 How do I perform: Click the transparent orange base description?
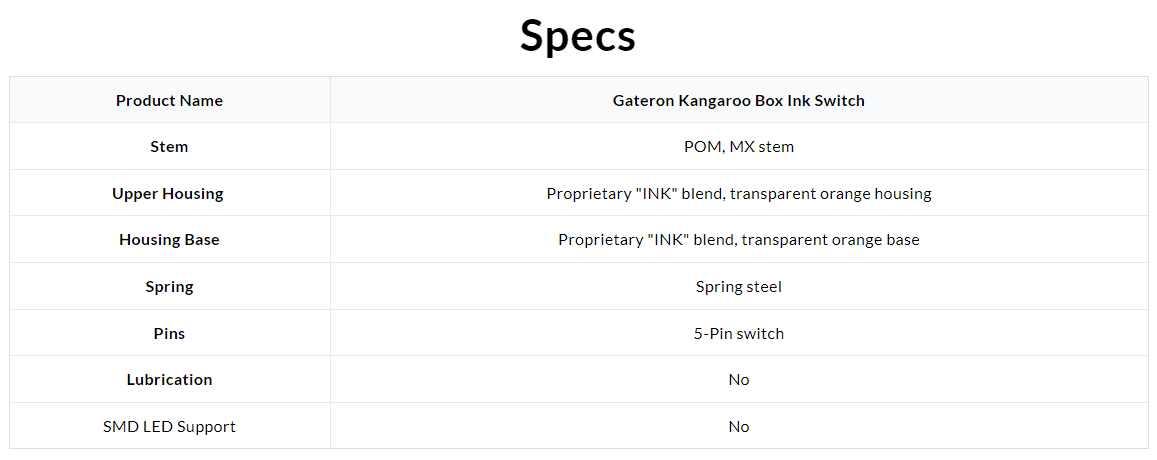[739, 240]
